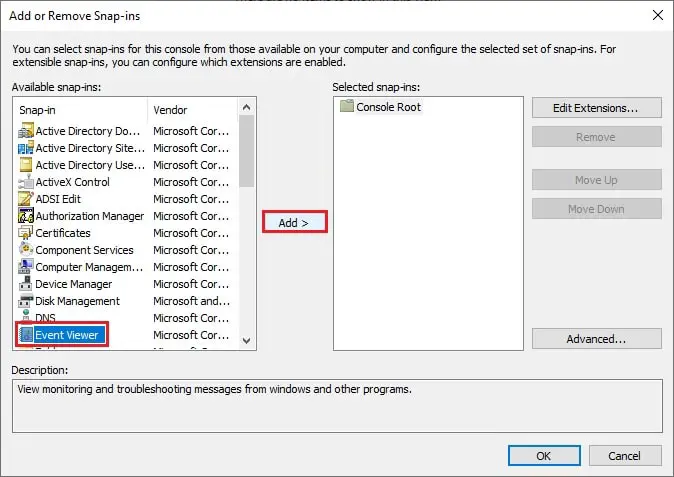Select the Authorization Manager icon

click(x=27, y=216)
